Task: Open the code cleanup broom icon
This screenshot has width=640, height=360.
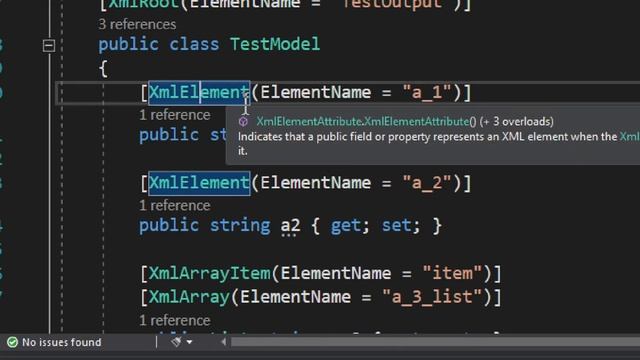Action: (176, 342)
